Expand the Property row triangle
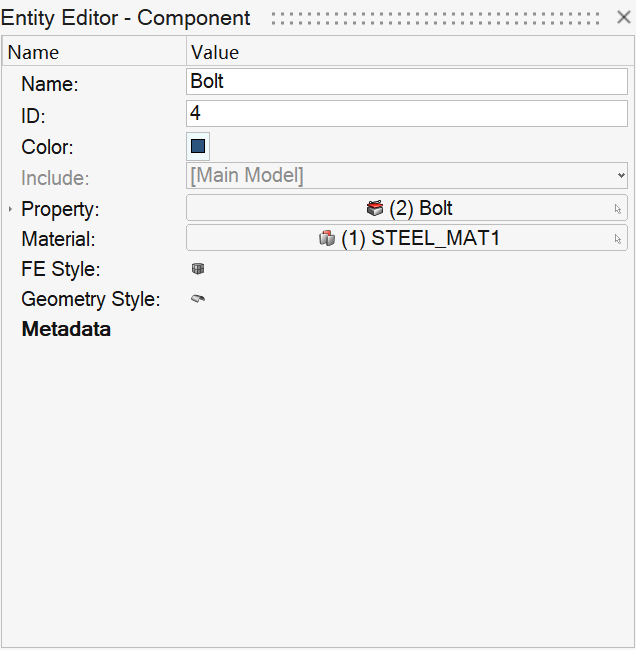Screen dimensions: 636x650 tap(10, 209)
